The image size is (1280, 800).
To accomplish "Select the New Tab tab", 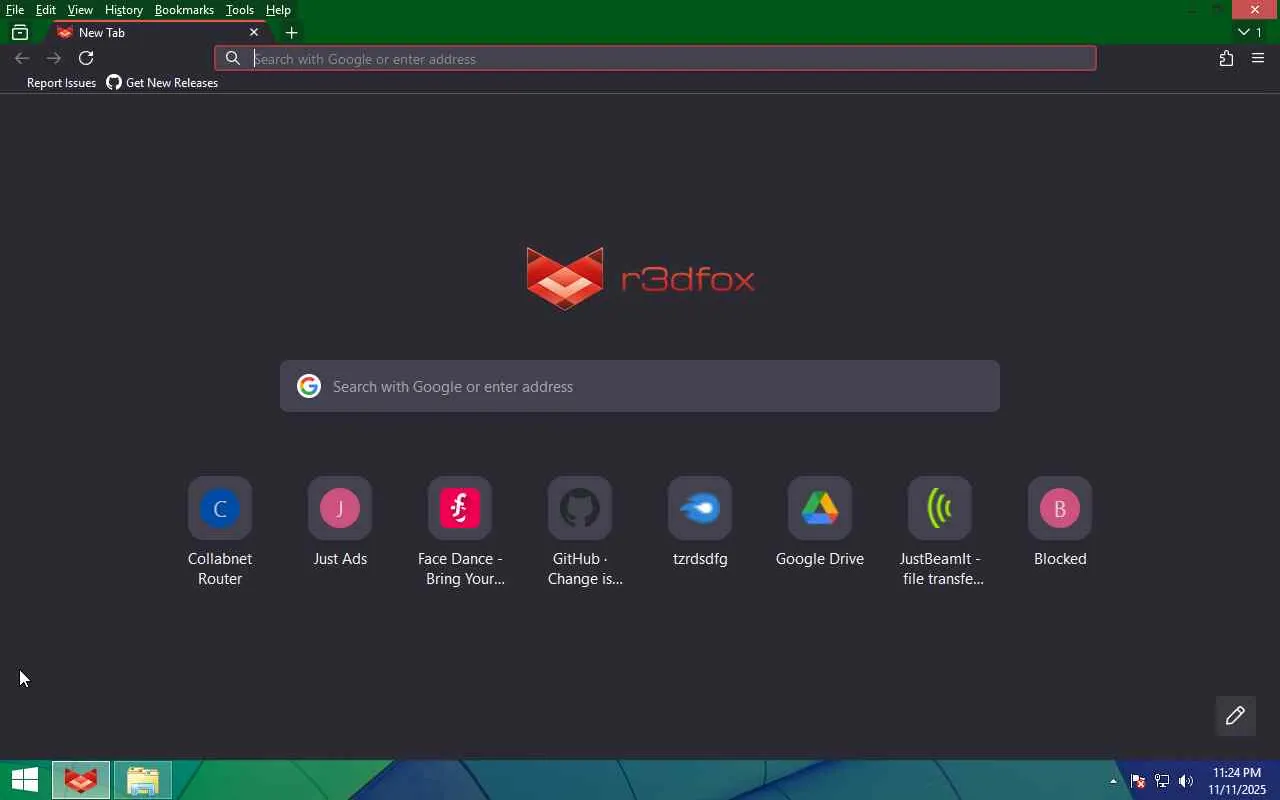I will tap(158, 32).
